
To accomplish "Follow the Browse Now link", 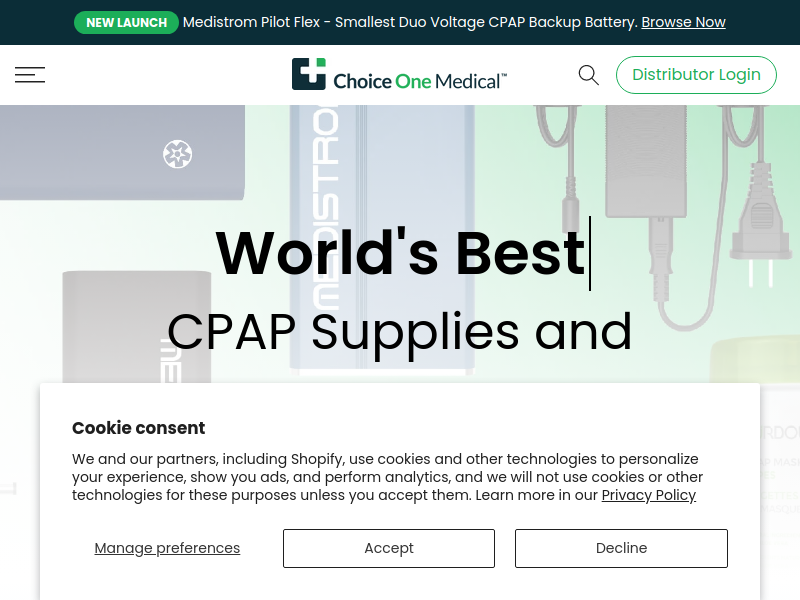I will click(683, 22).
